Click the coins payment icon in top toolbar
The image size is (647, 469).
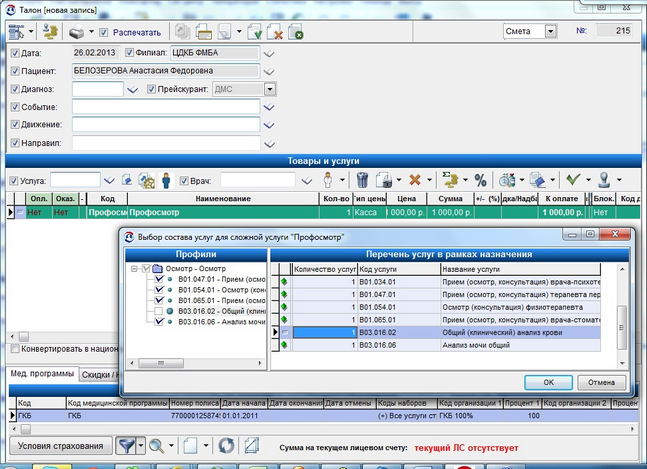[50, 32]
